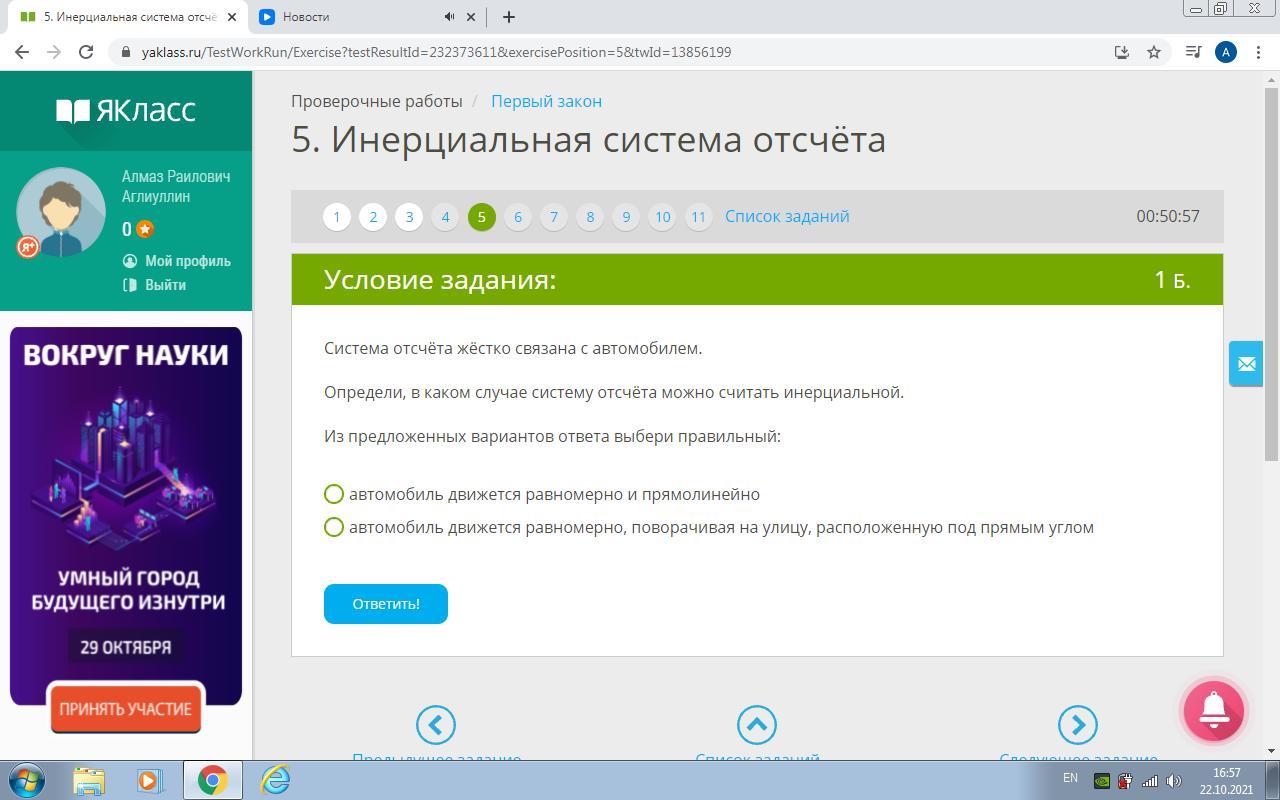Click the pink notification bell icon

1213,709
